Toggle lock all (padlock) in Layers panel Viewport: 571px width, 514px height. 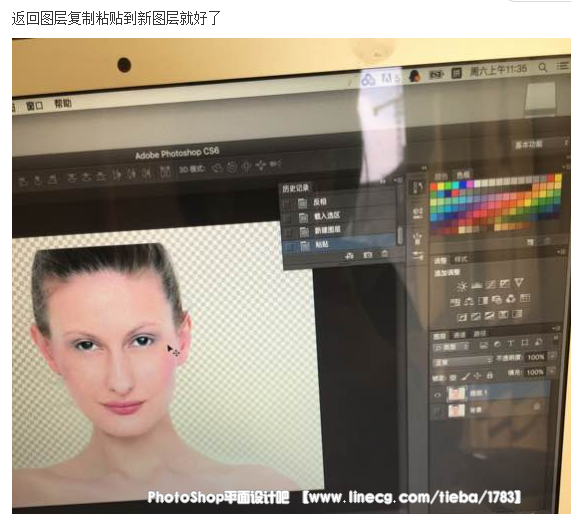490,375
